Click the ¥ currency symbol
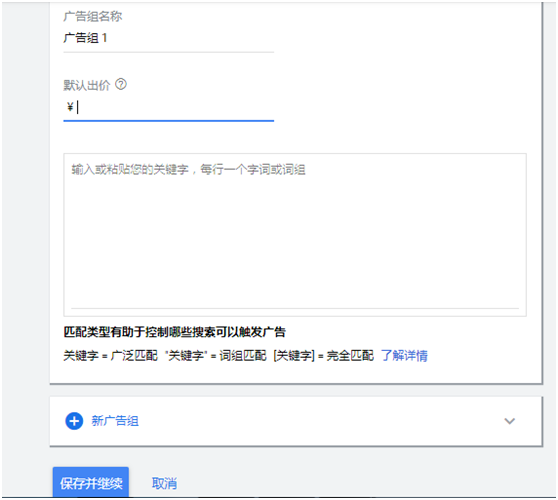Image resolution: width=558 pixels, height=500 pixels. (x=70, y=107)
